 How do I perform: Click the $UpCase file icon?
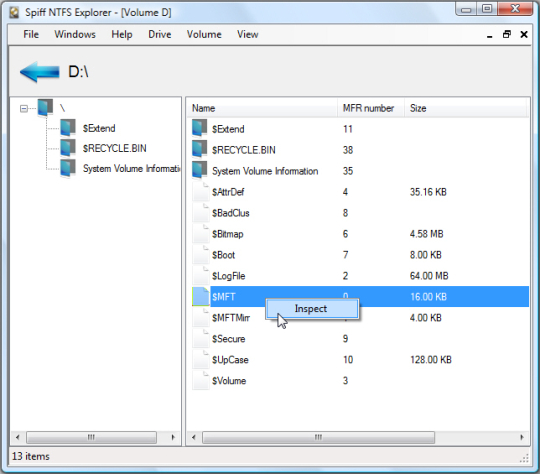(201, 359)
